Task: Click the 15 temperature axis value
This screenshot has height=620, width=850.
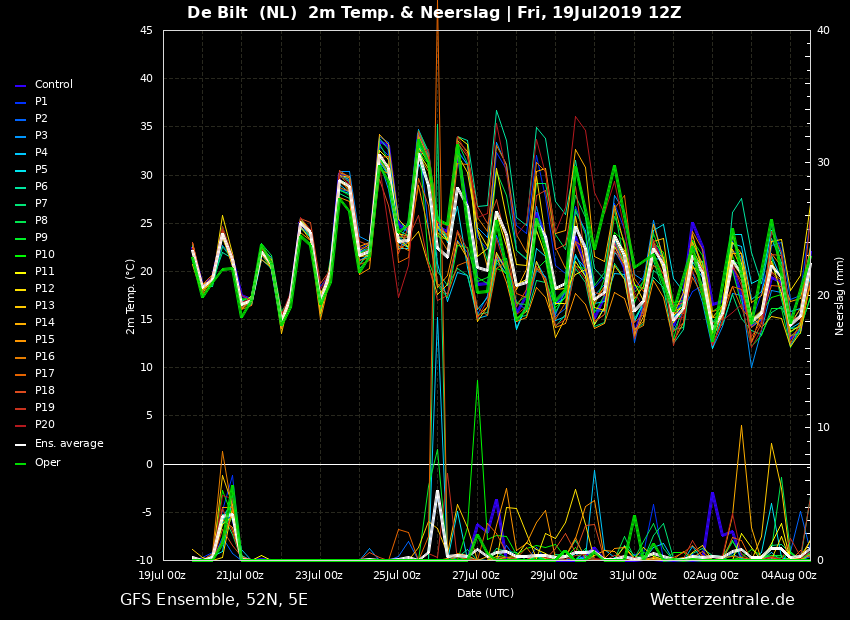Action: point(146,320)
